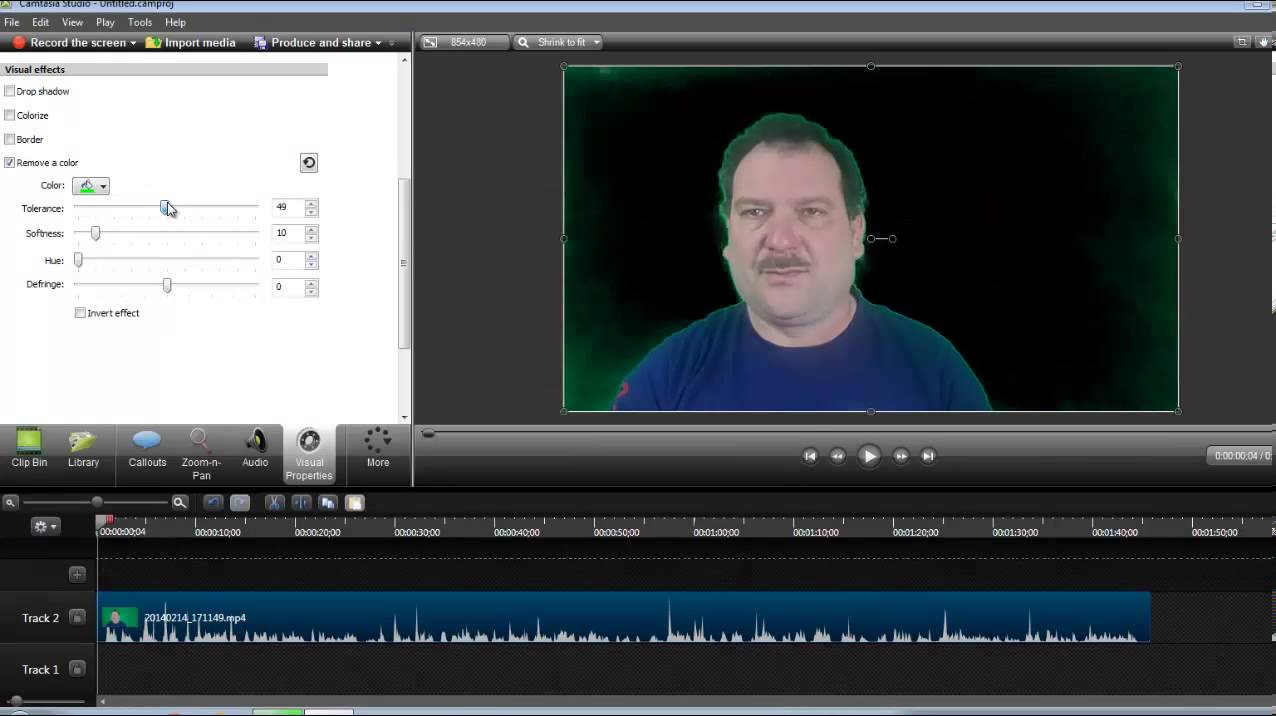This screenshot has height=716, width=1276.
Task: Enable the Border checkbox
Action: coord(10,139)
